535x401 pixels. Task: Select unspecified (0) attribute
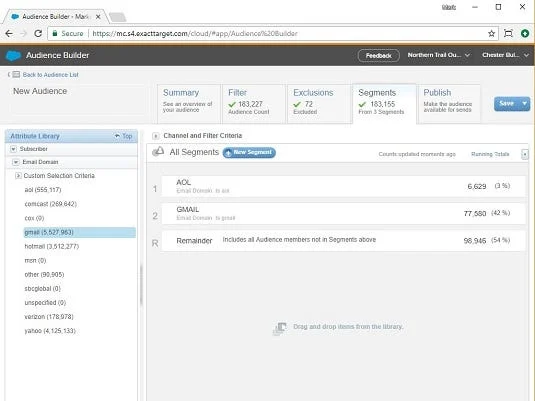(45, 303)
